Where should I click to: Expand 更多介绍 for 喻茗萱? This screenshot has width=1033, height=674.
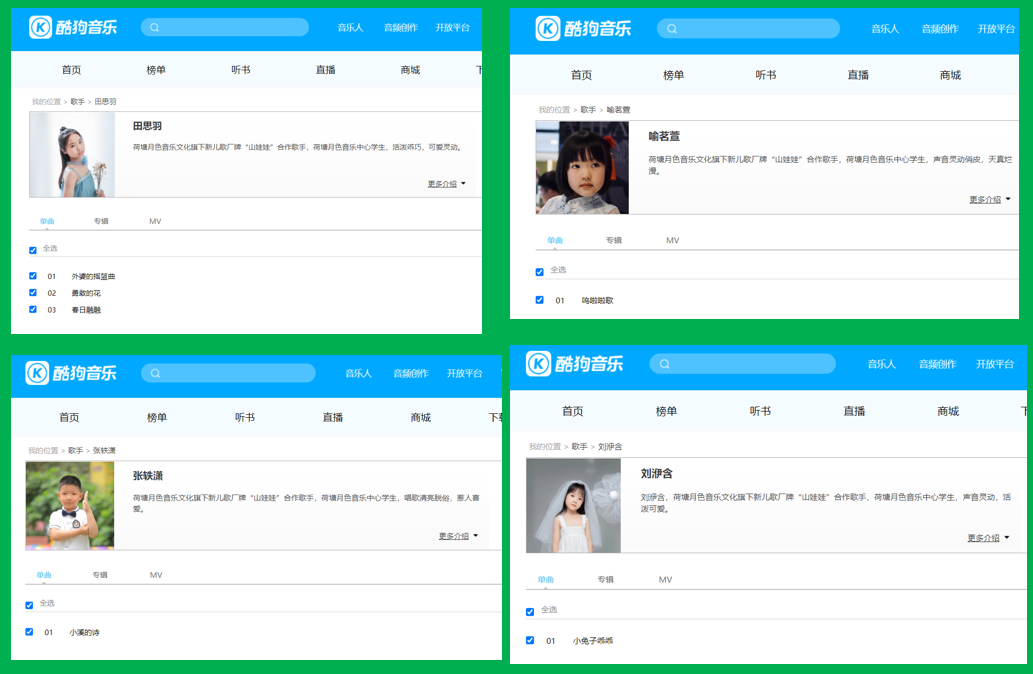990,199
